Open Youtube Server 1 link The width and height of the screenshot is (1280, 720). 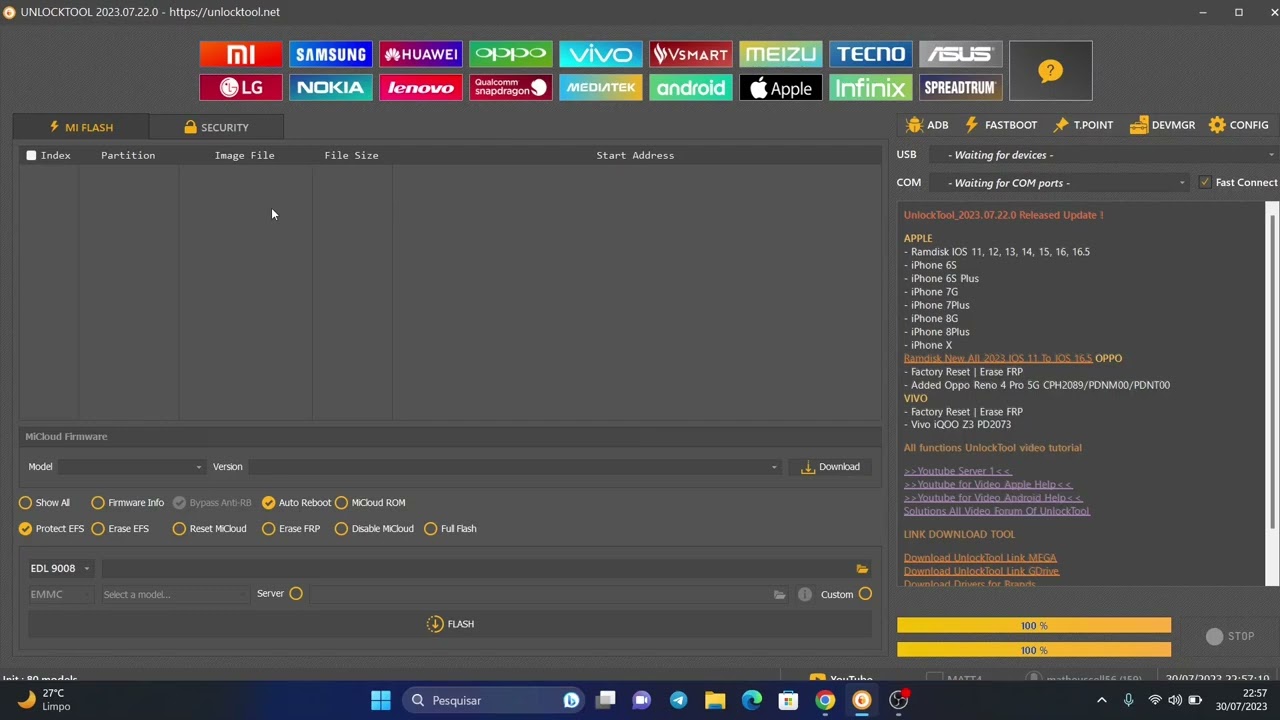957,471
